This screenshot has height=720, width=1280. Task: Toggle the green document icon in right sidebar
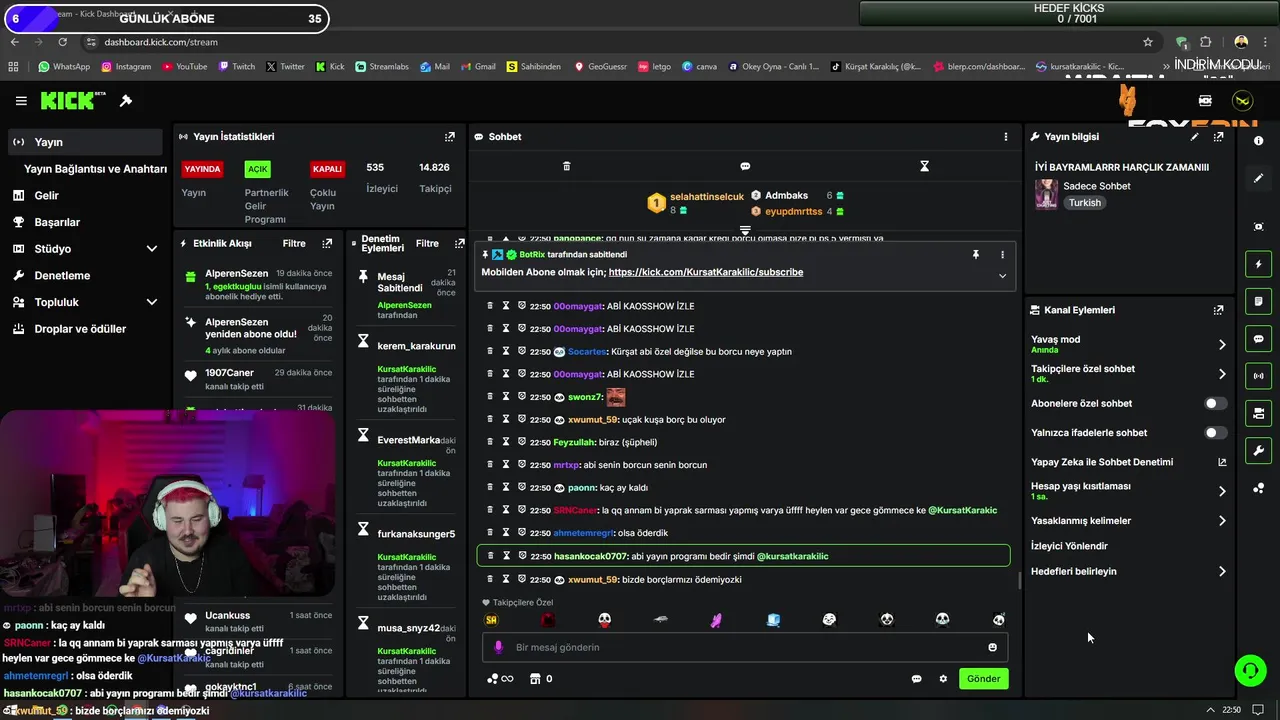tap(1258, 301)
